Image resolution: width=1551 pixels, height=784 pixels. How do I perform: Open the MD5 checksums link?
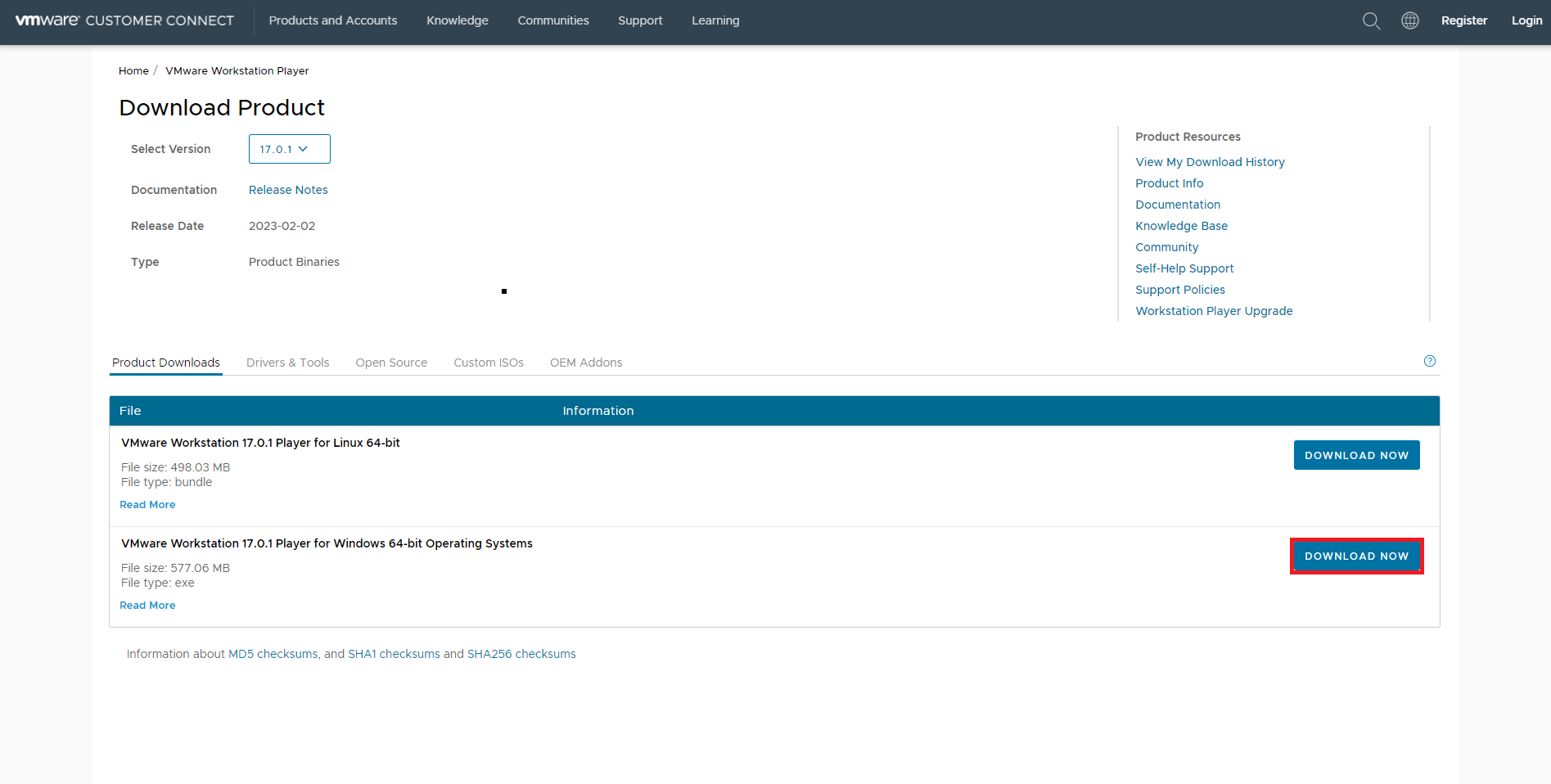(273, 654)
